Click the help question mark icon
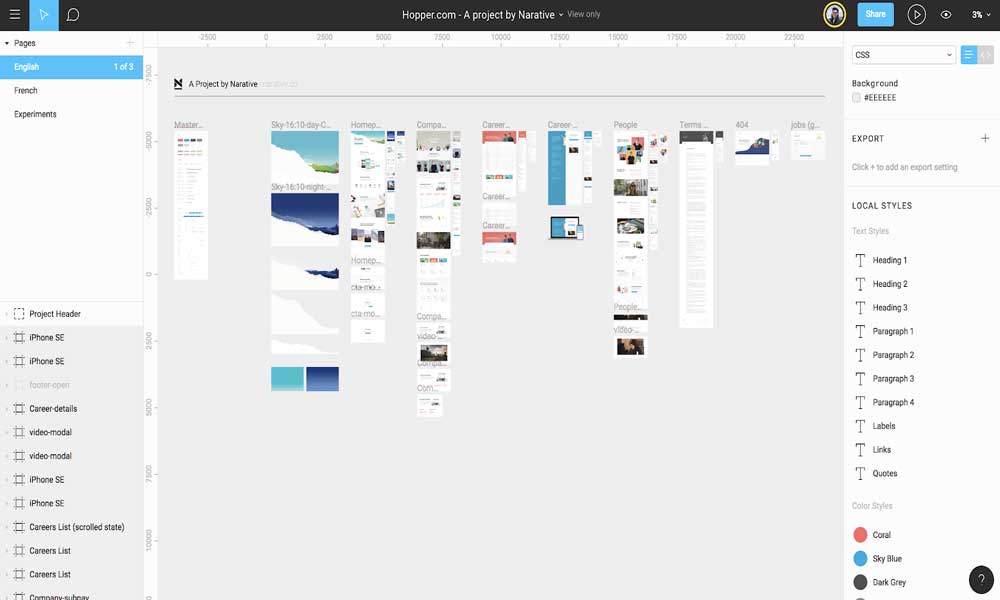This screenshot has width=1000, height=600. click(980, 579)
